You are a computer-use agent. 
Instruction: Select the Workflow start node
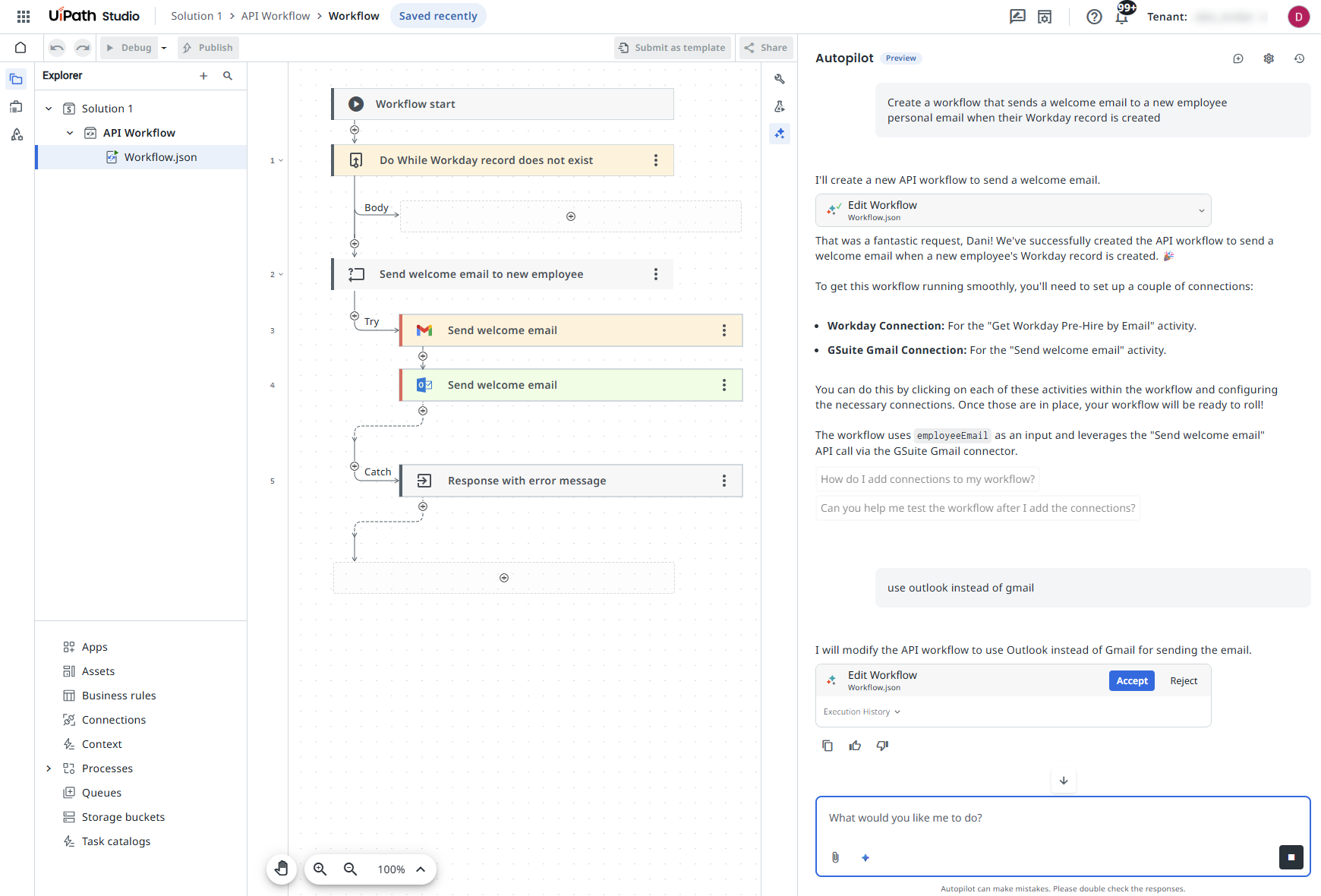[x=503, y=104]
